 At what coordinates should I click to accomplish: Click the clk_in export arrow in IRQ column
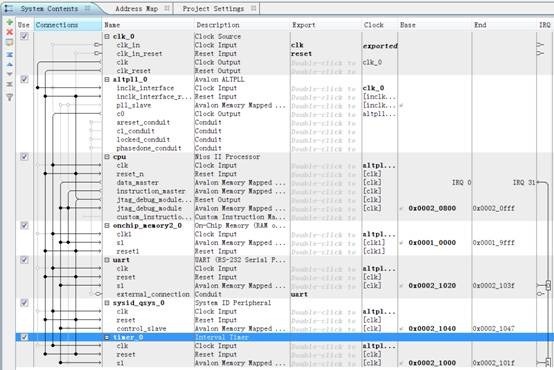(x=540, y=45)
